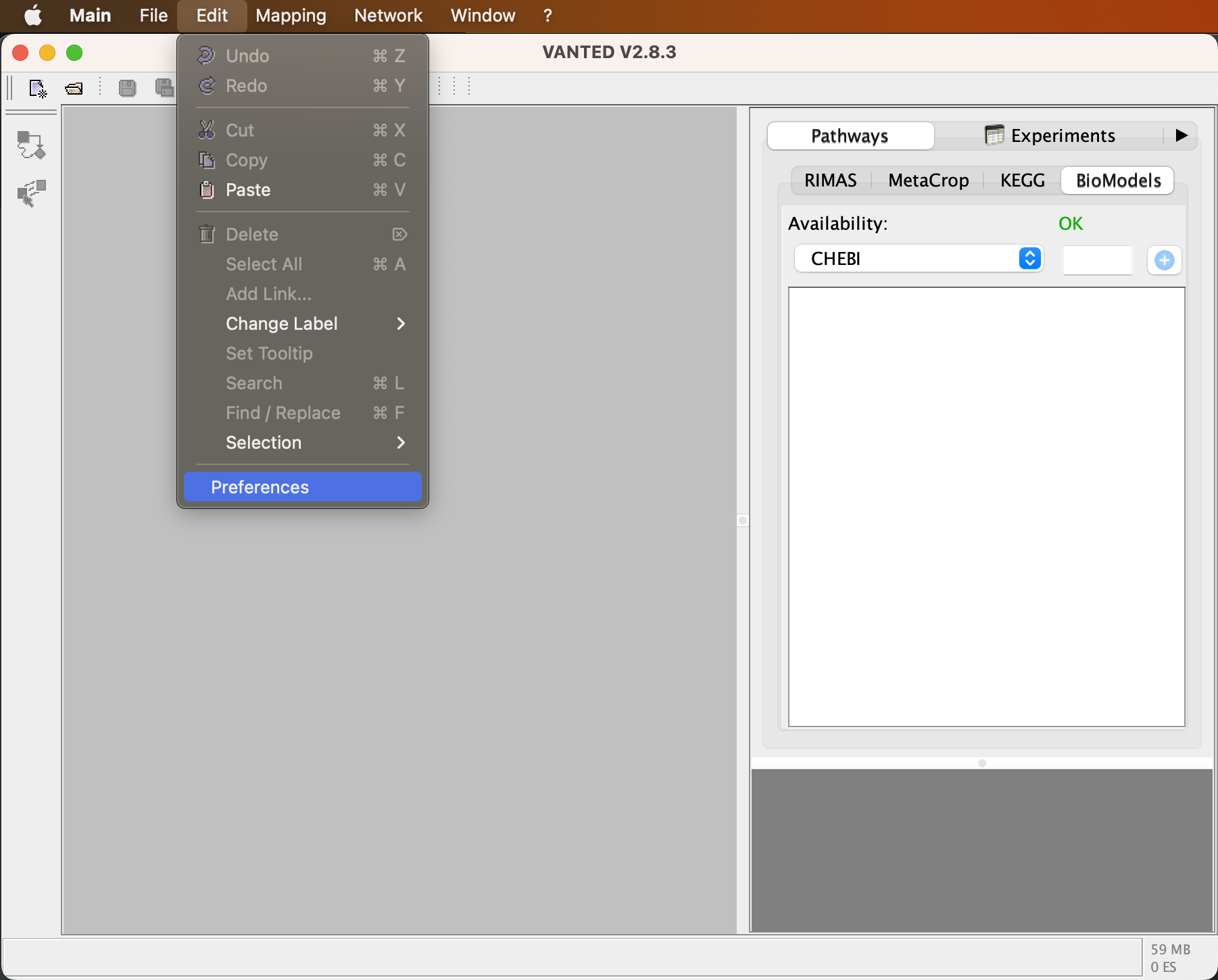Viewport: 1218px width, 980px height.
Task: Click the Save floppy disk icon
Action: pyautogui.click(x=127, y=89)
